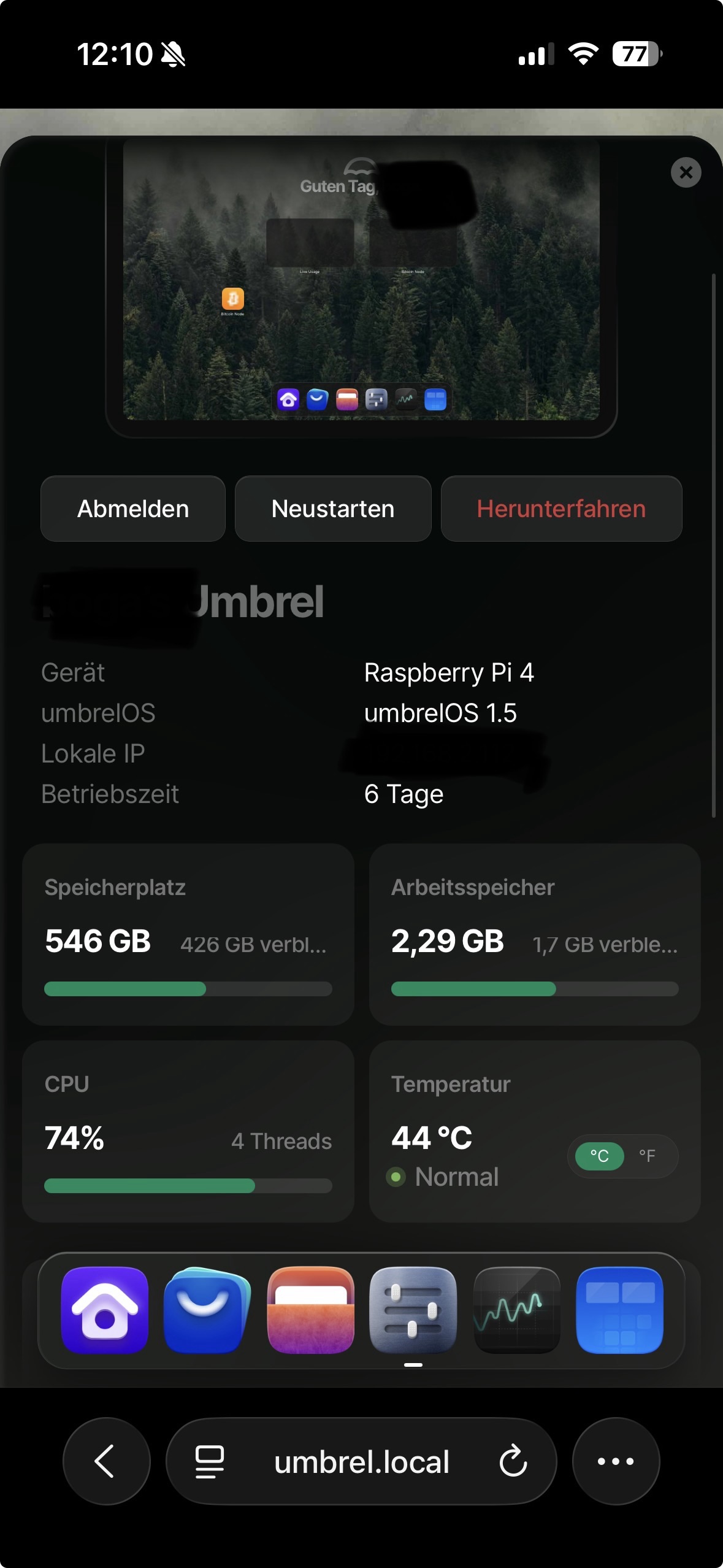The height and width of the screenshot is (1568, 723).
Task: Open the Files dock icon
Action: point(311,1310)
